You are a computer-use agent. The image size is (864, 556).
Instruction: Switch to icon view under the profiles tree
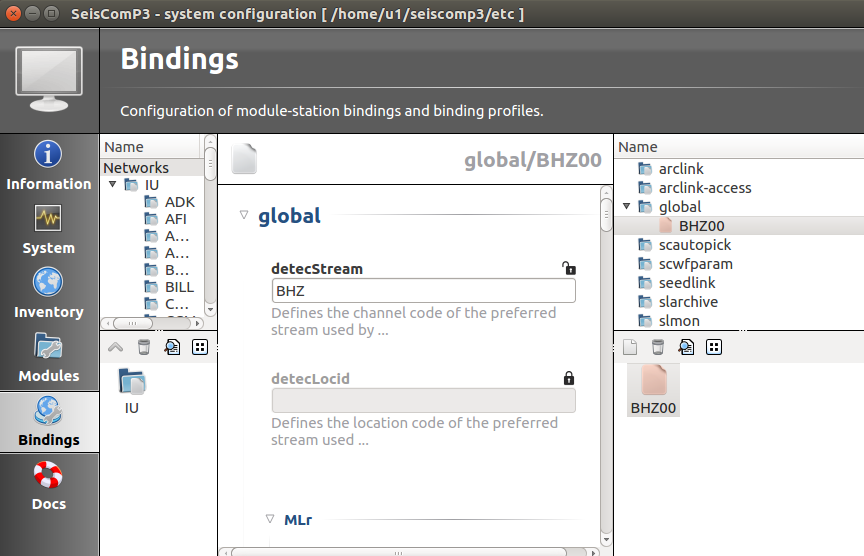[x=714, y=347]
